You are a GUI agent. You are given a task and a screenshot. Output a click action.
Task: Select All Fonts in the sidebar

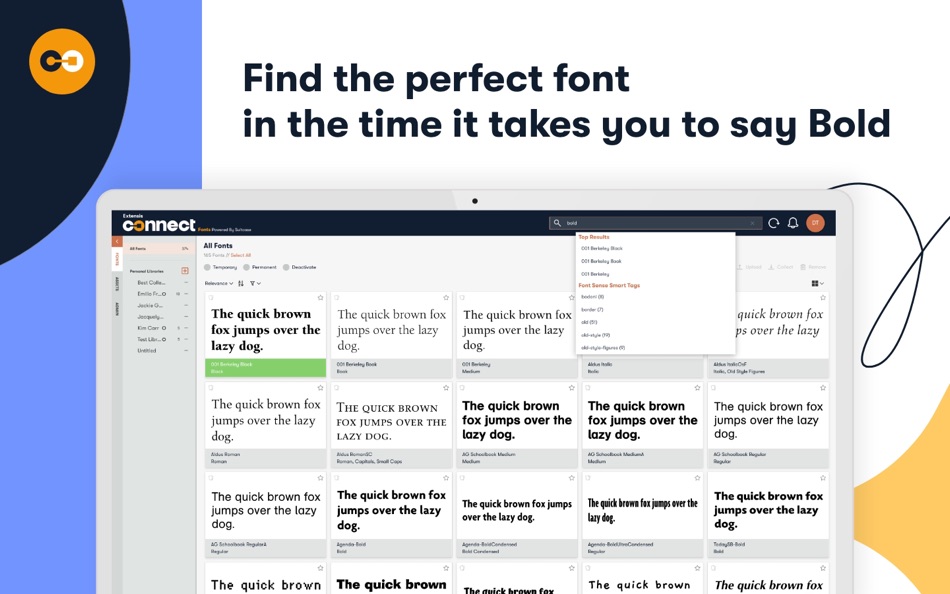pyautogui.click(x=159, y=249)
